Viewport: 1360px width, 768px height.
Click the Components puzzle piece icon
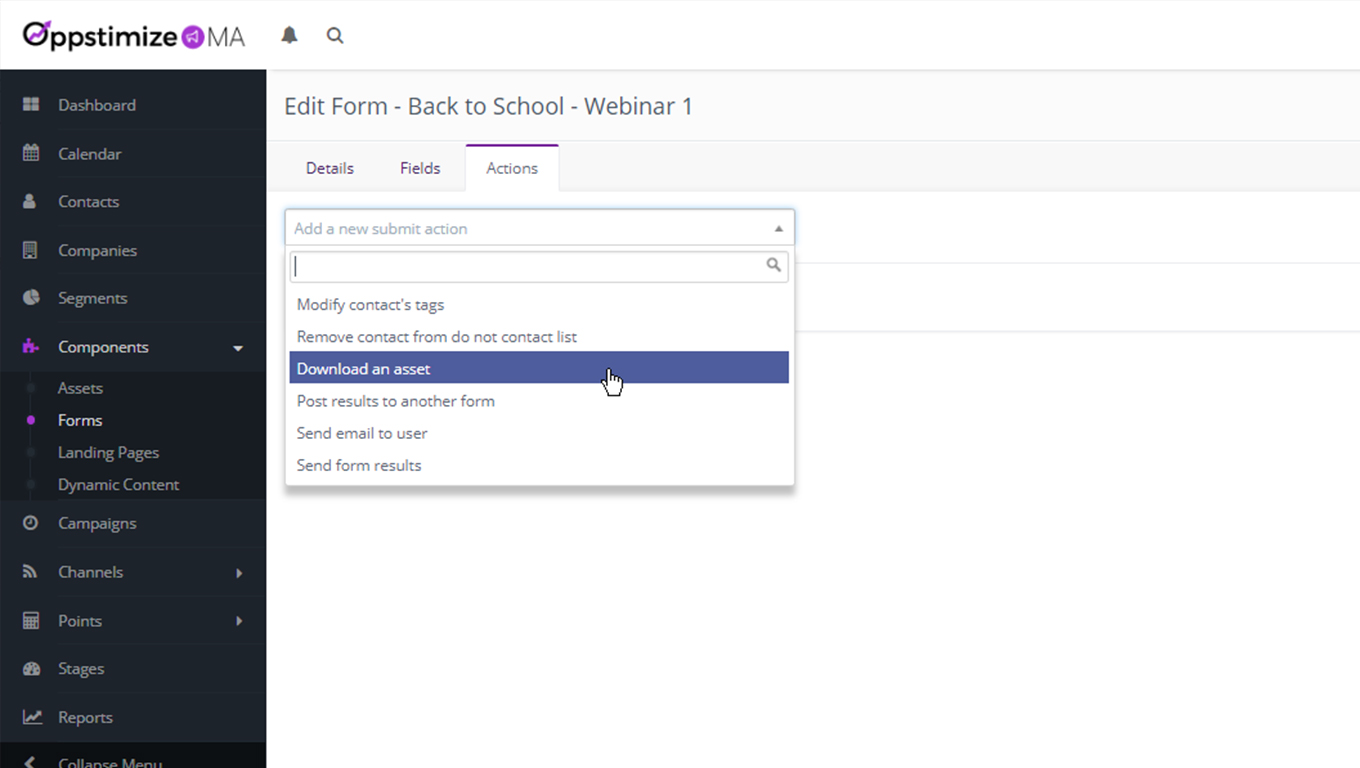[31, 347]
